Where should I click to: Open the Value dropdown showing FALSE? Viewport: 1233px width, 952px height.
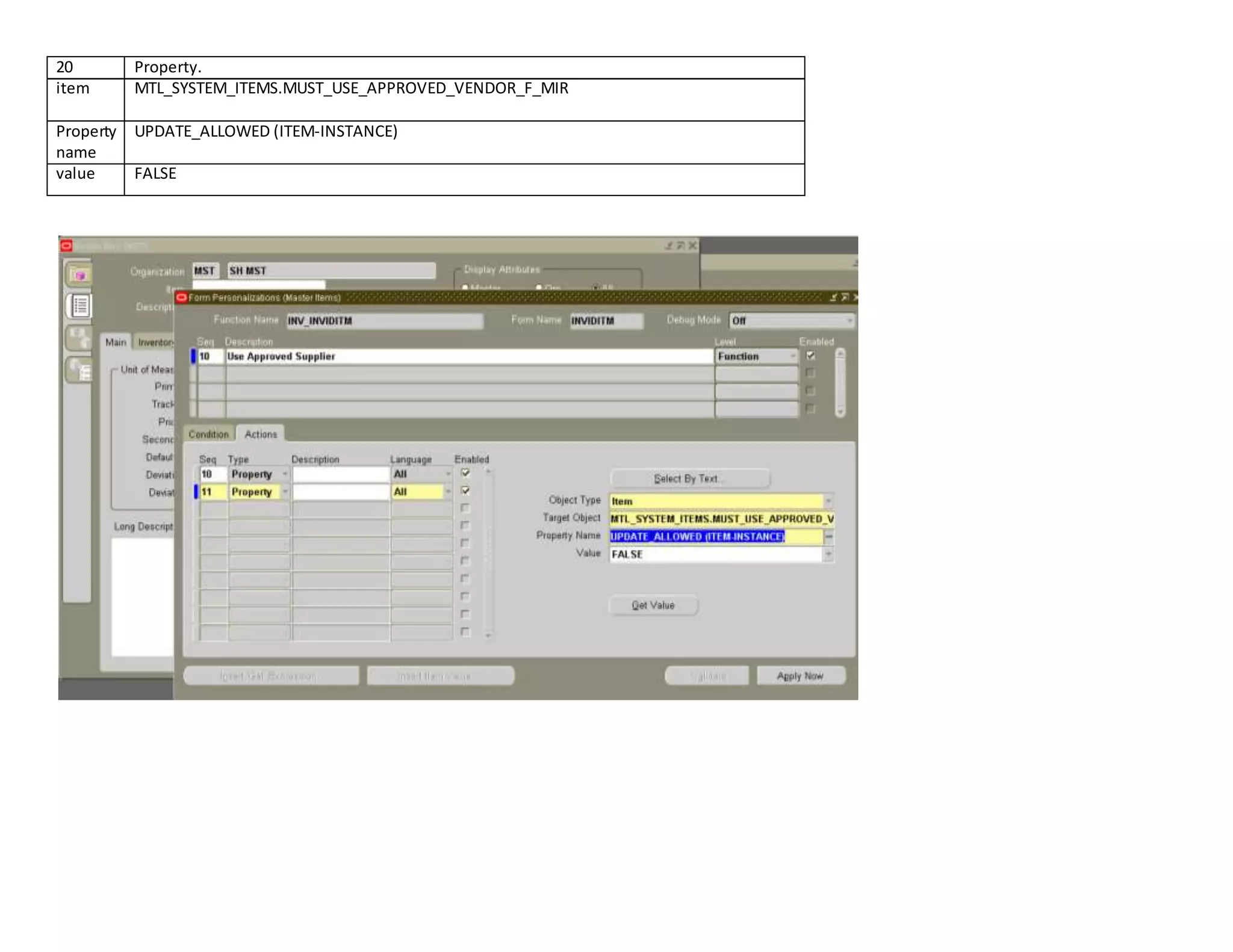[829, 554]
